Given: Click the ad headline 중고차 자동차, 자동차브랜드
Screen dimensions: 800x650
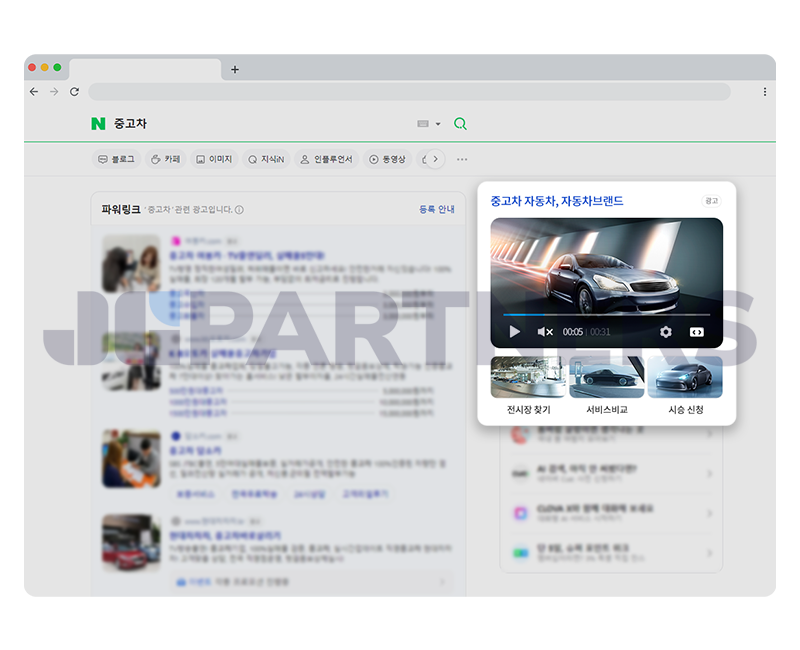Looking at the screenshot, I should pos(554,201).
